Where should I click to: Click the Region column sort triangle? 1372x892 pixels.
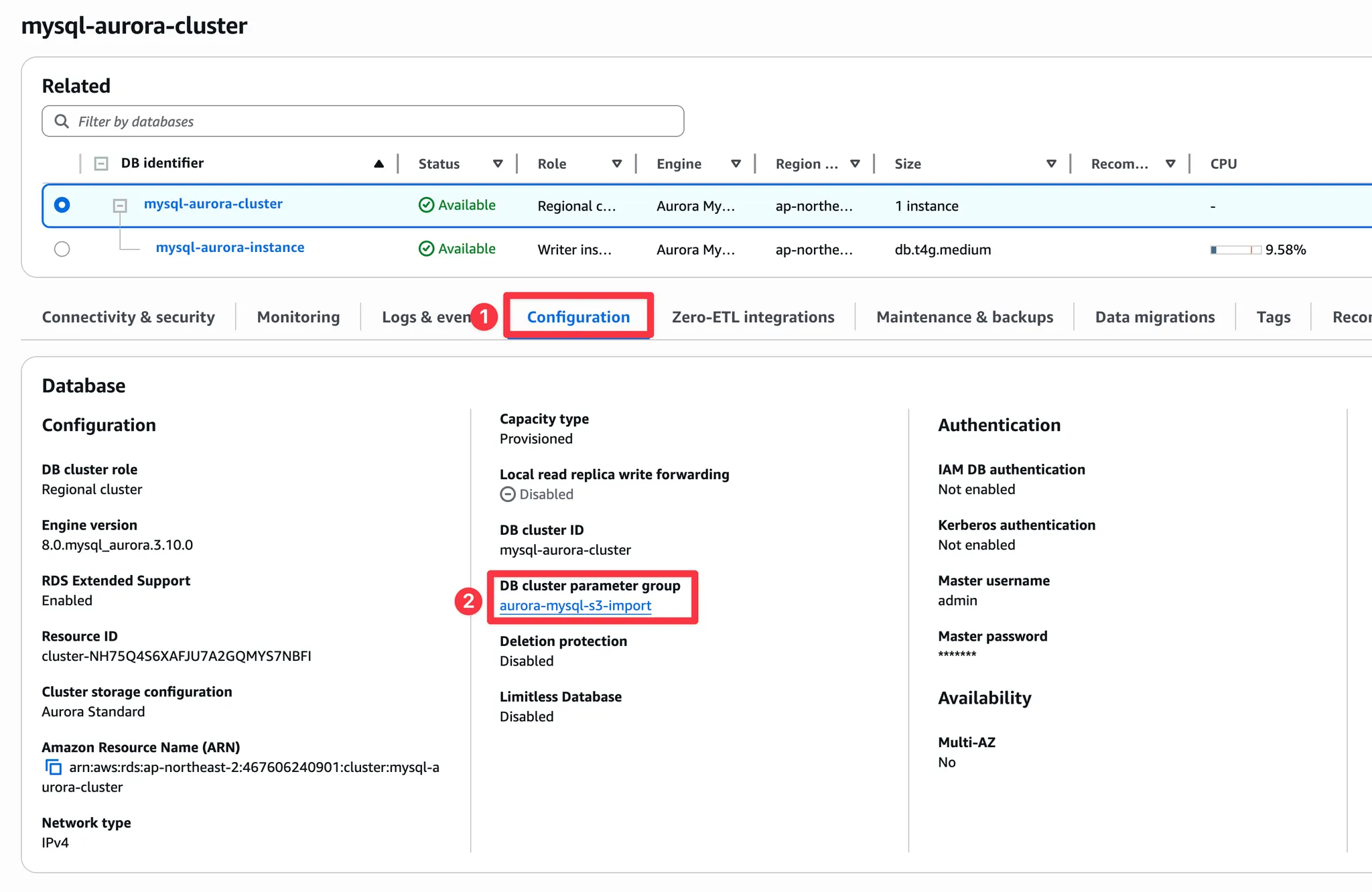(x=855, y=164)
